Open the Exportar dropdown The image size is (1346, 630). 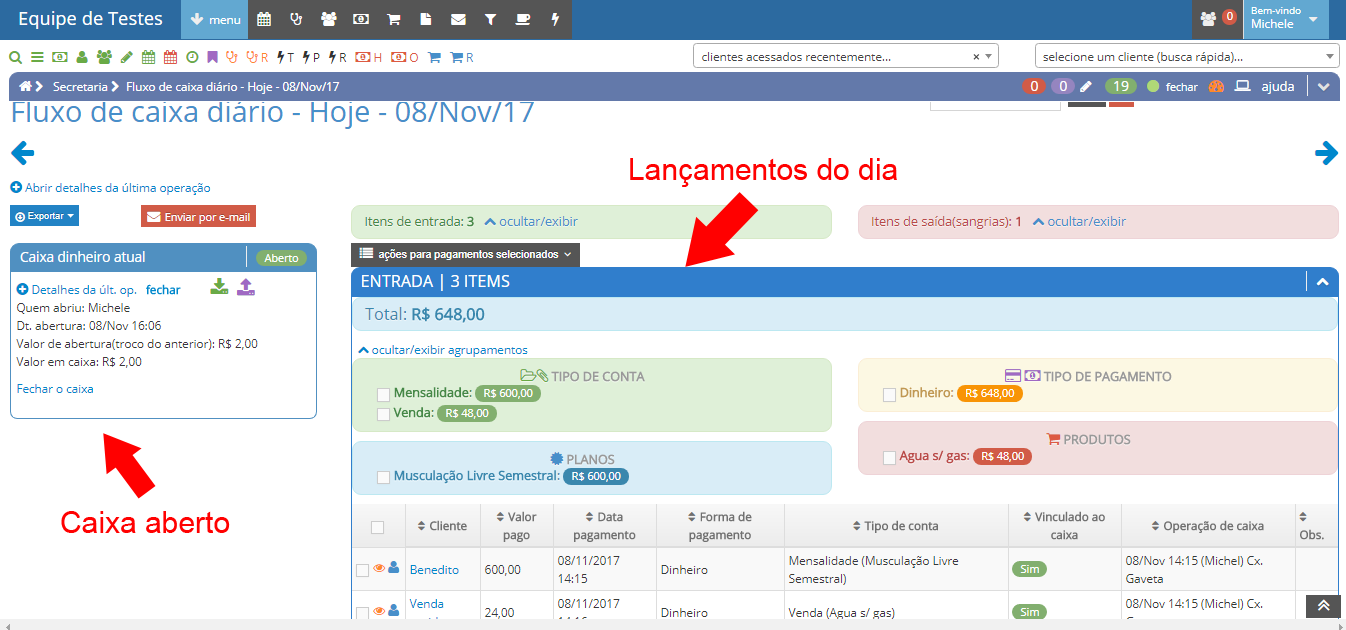click(44, 216)
